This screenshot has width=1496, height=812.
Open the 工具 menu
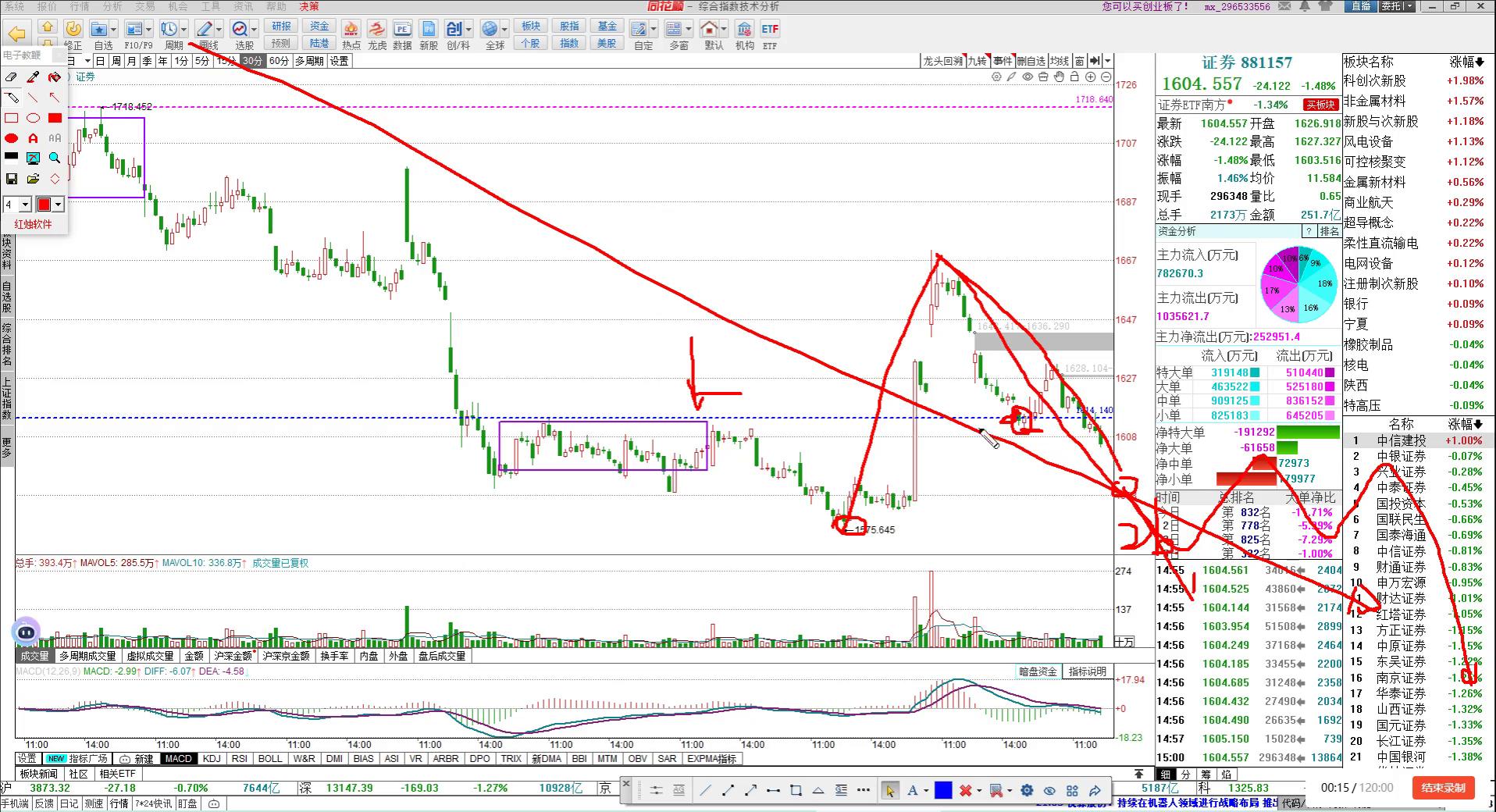[x=211, y=6]
